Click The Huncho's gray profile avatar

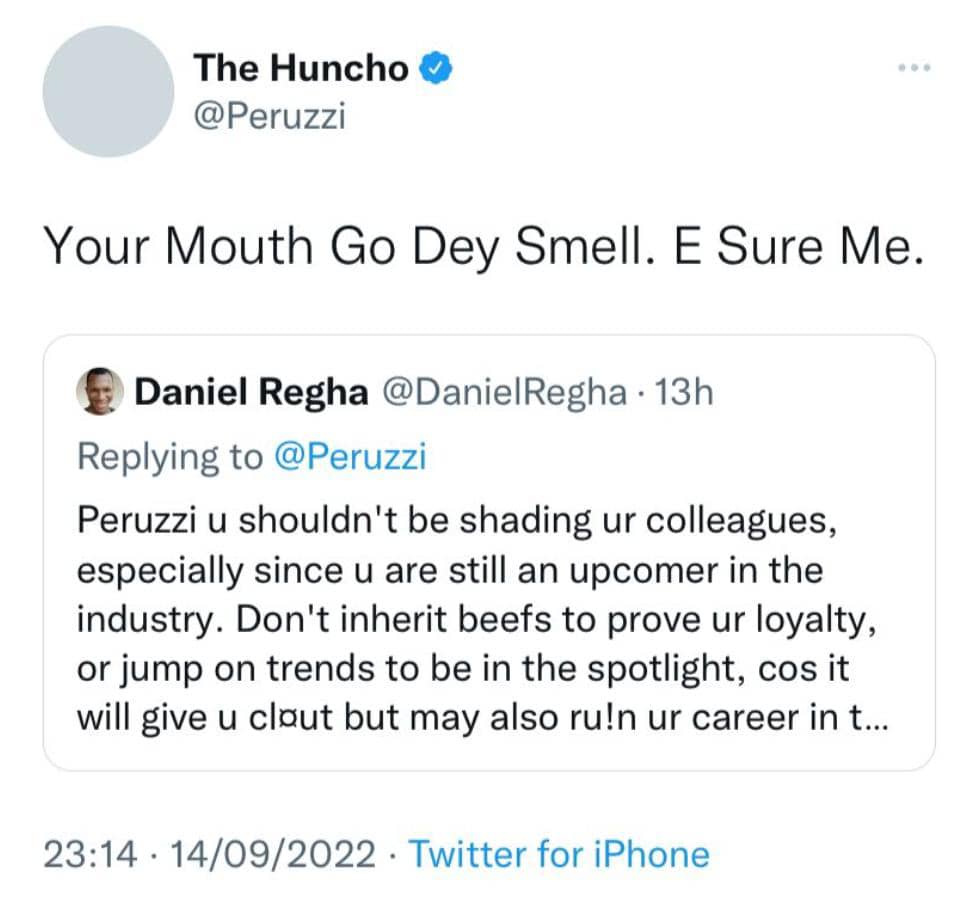point(108,91)
